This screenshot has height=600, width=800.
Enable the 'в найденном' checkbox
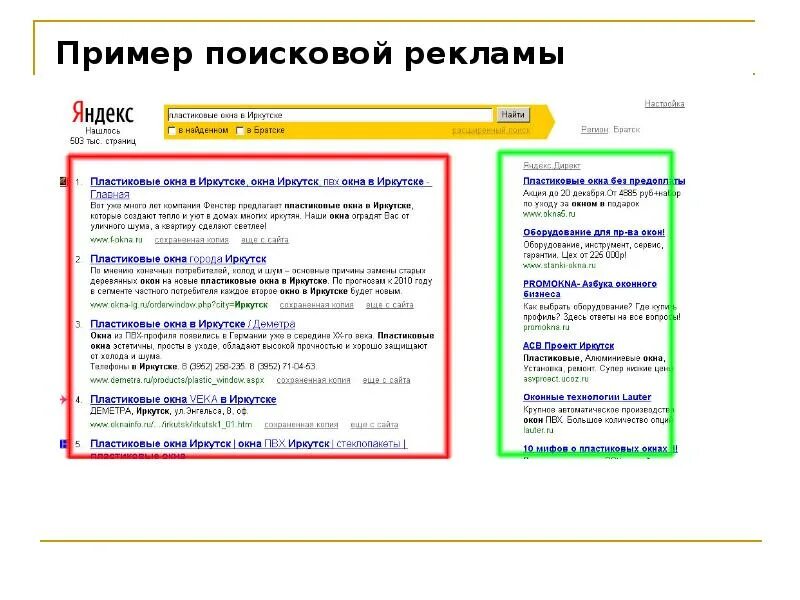pyautogui.click(x=172, y=131)
